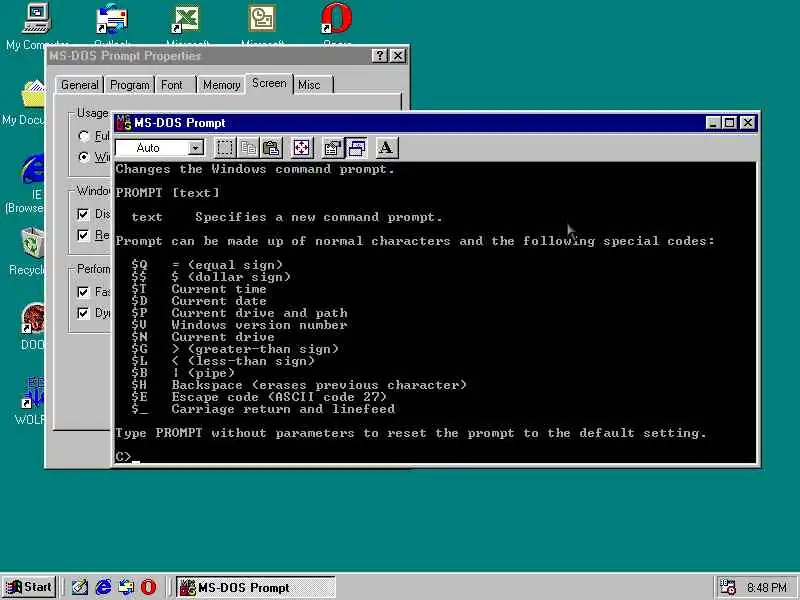This screenshot has width=800, height=600.
Task: Close the MS-DOS Prompt Properties dialog
Action: 398,56
